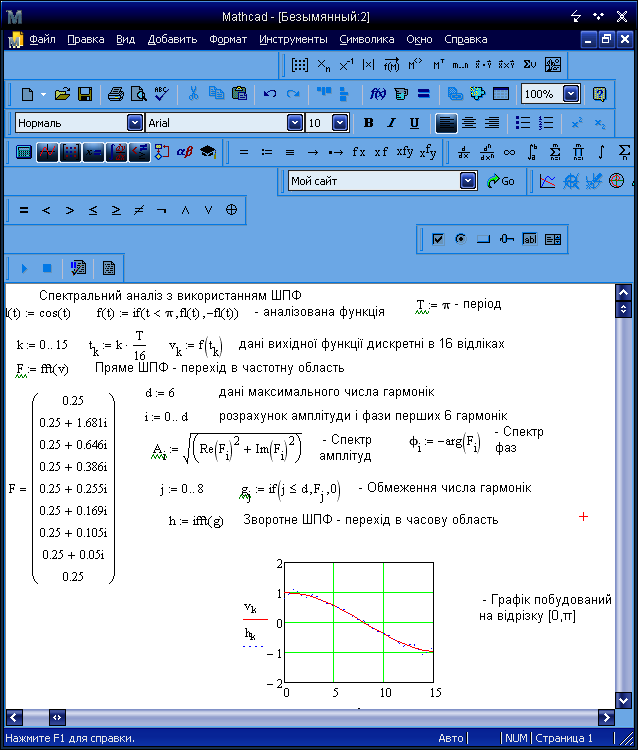Viewport: 638px width, 750px height.
Task: Stop execution with the square button
Action: pos(47,268)
